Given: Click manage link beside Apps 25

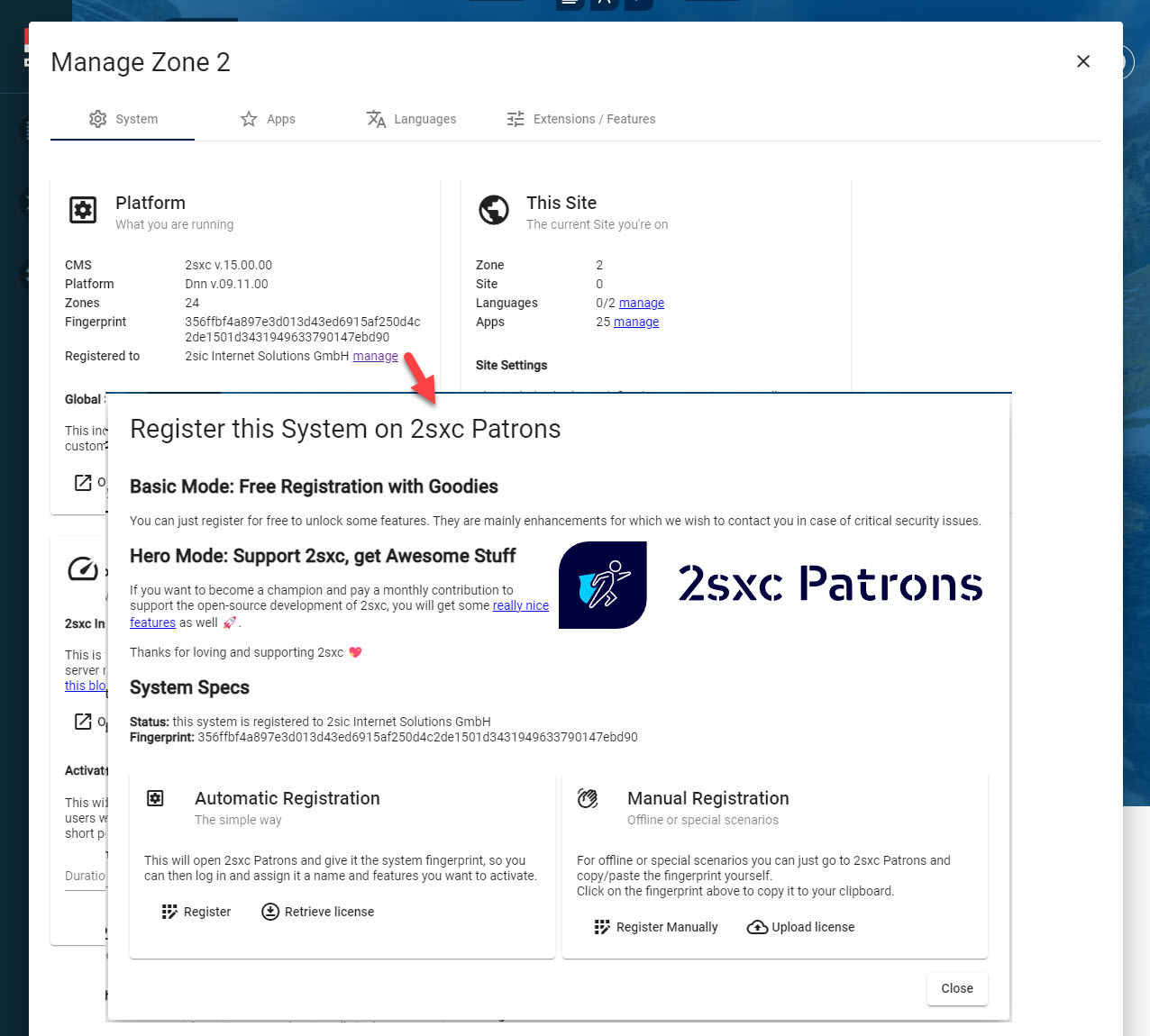Looking at the screenshot, I should click(x=636, y=322).
